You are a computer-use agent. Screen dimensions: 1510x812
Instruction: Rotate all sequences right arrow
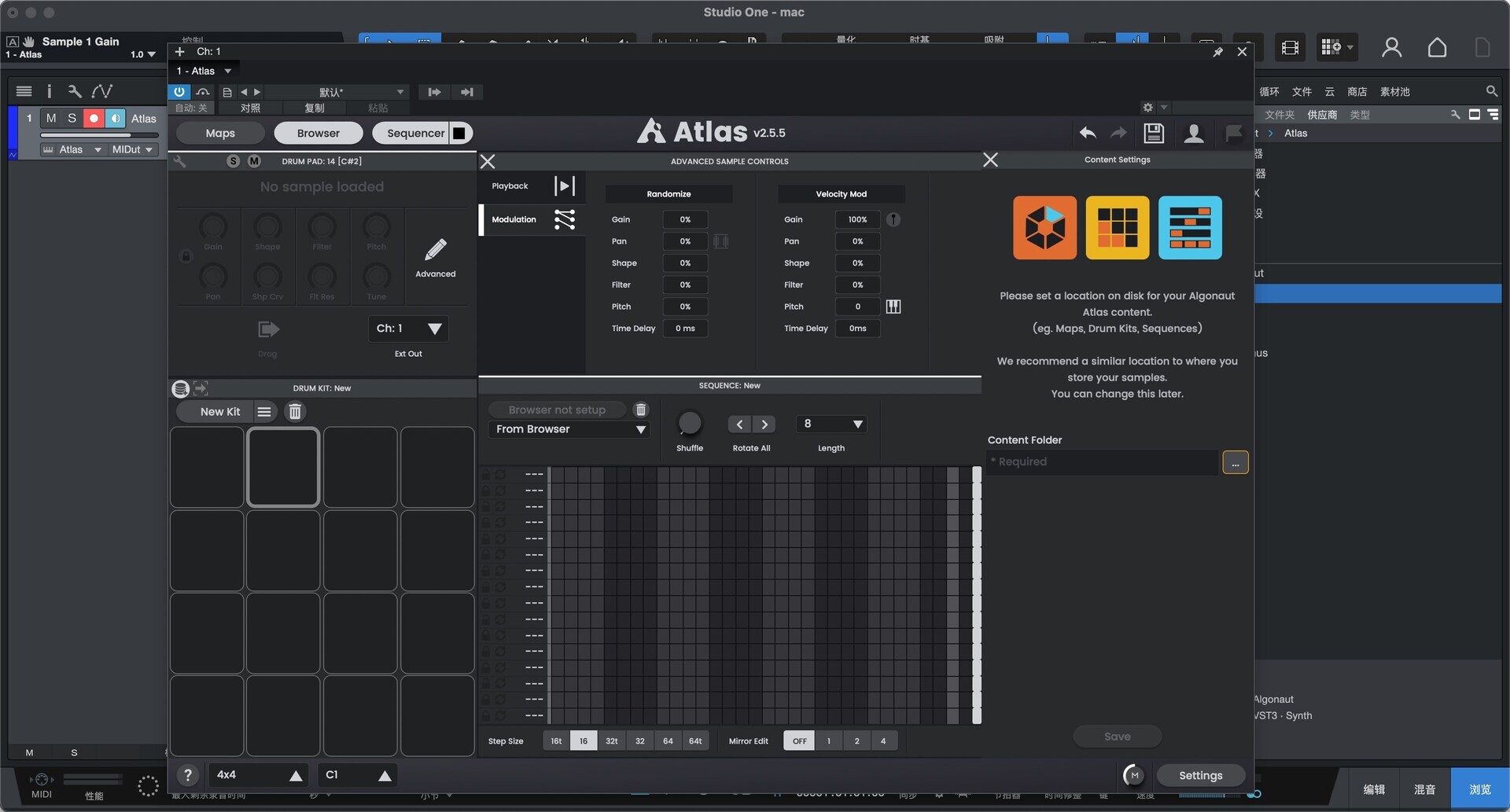pos(764,424)
